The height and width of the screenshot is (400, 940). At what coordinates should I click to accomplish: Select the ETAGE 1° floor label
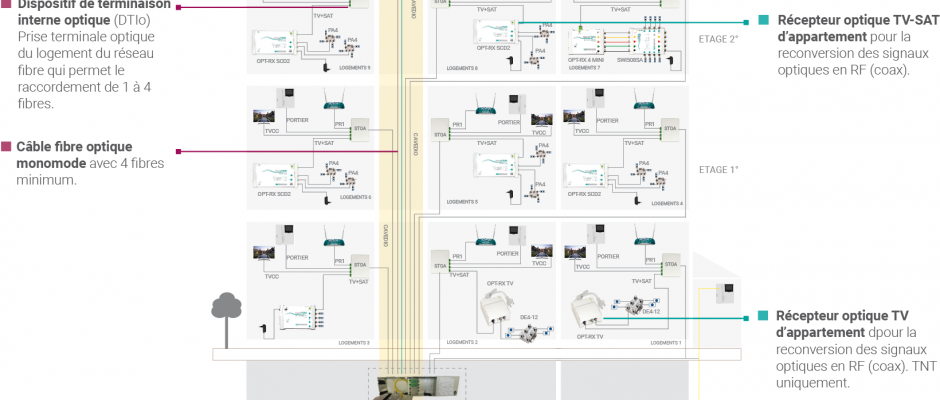click(718, 170)
